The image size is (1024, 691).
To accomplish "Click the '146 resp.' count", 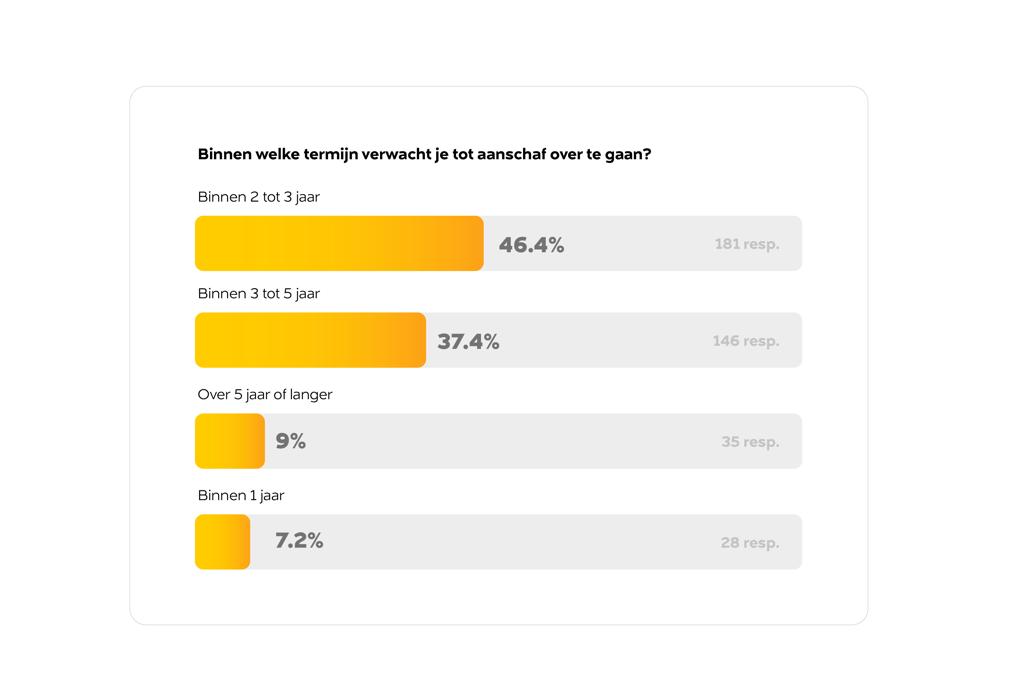I will point(746,341).
